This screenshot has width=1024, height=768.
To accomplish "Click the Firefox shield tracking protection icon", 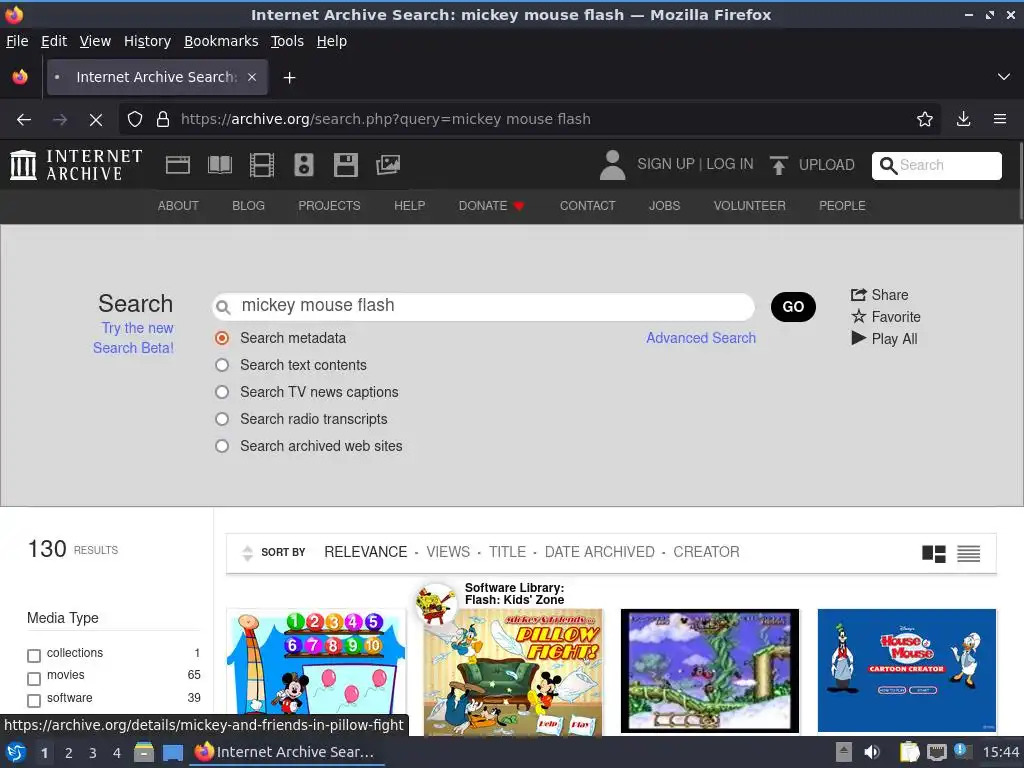I will [135, 119].
